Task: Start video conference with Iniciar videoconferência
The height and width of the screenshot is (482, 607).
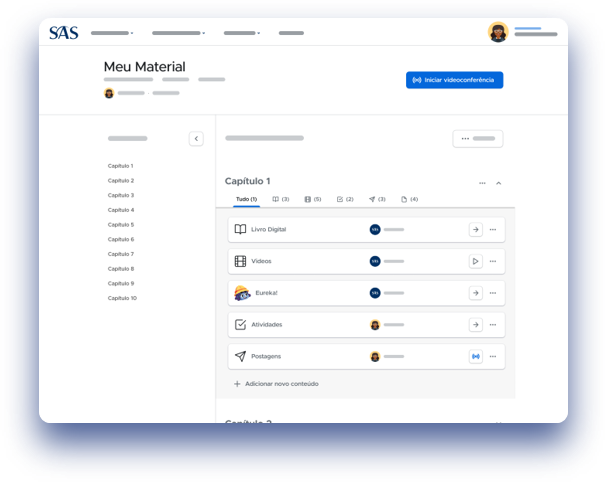Action: pyautogui.click(x=454, y=80)
